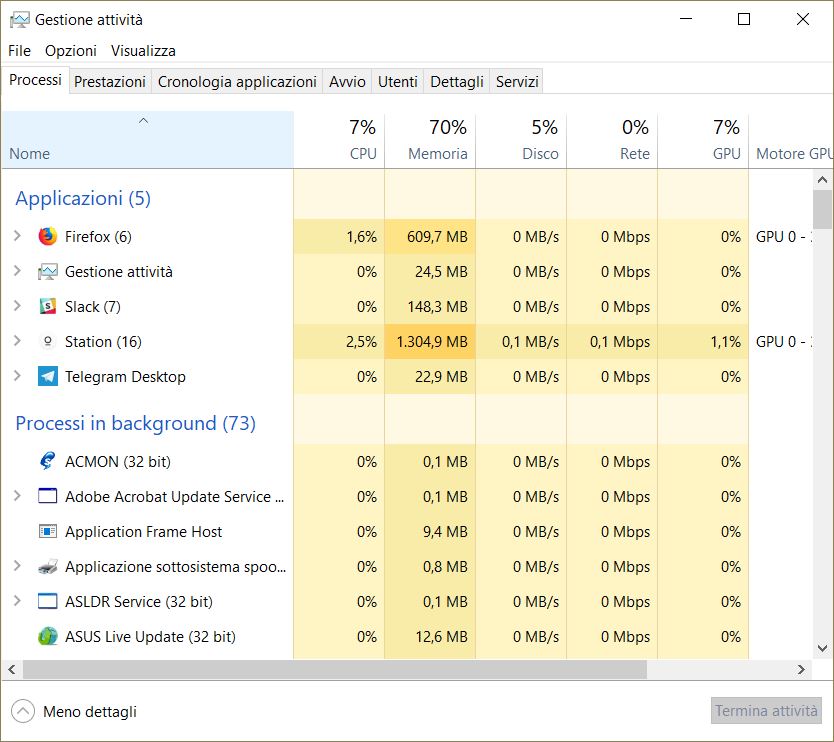The width and height of the screenshot is (834, 742).
Task: Click the Adobe Acrobat Update Service icon
Action: [x=48, y=496]
